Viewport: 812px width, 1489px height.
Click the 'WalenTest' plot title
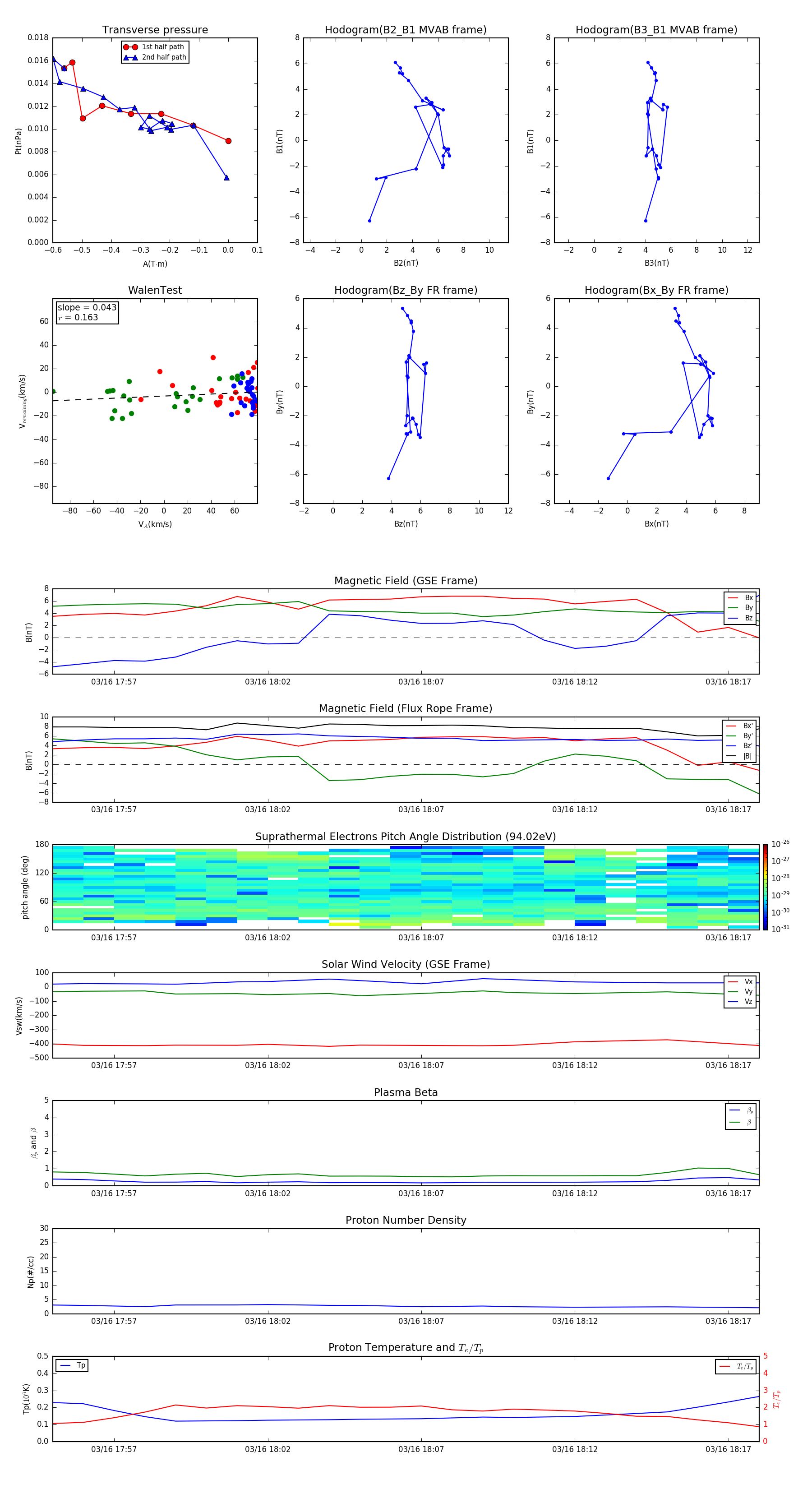(155, 290)
